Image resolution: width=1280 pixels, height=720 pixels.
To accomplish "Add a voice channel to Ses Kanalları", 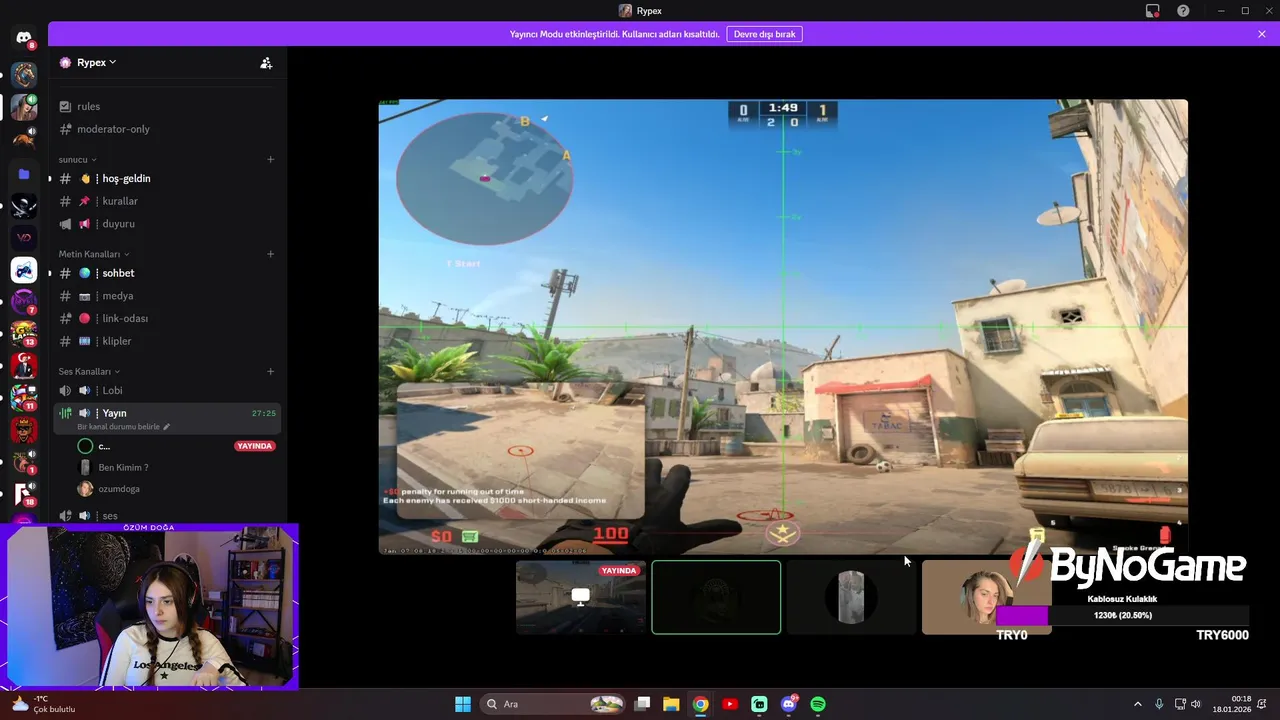I will pyautogui.click(x=270, y=371).
